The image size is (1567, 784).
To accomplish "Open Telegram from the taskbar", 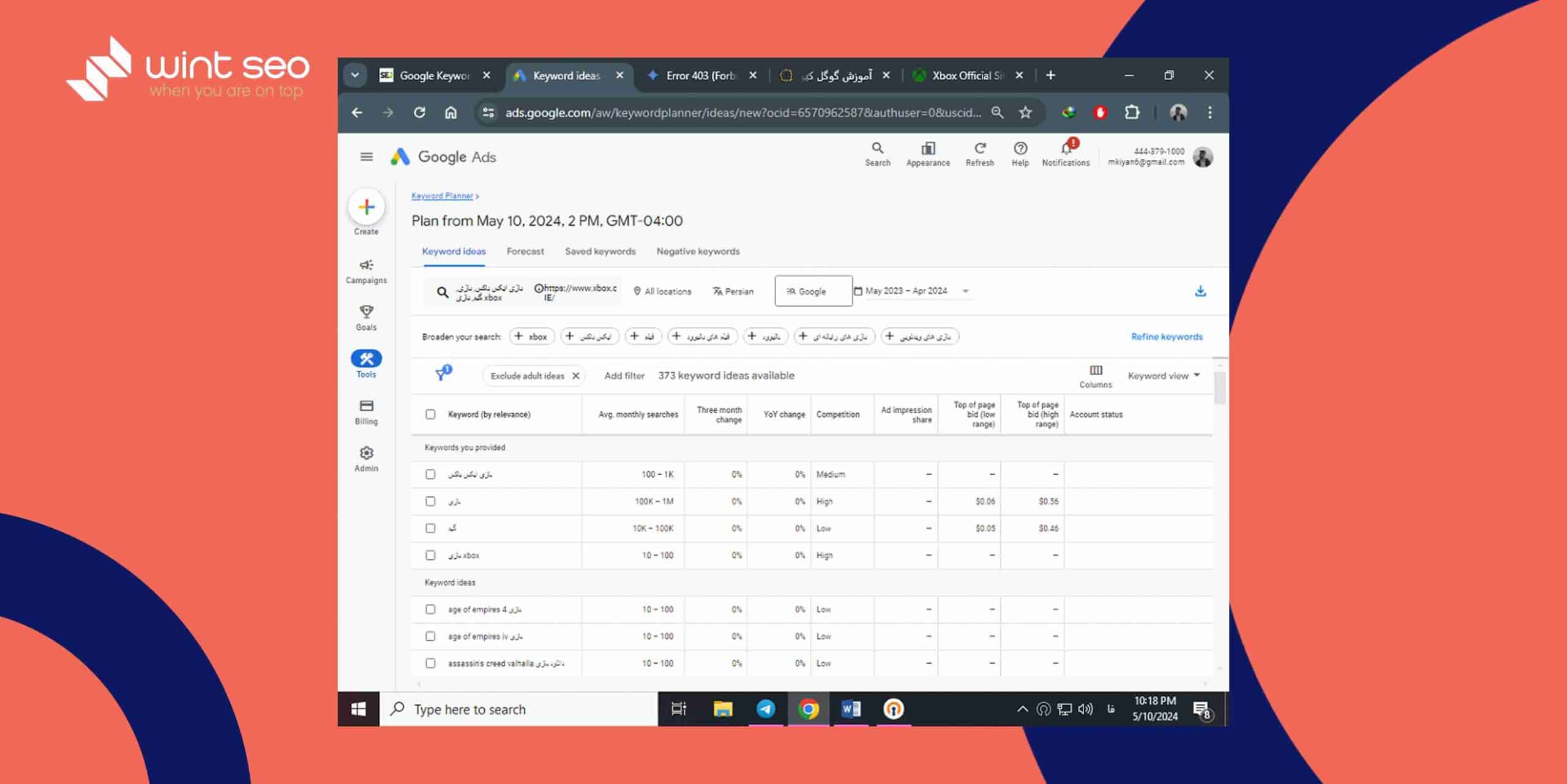I will click(765, 709).
